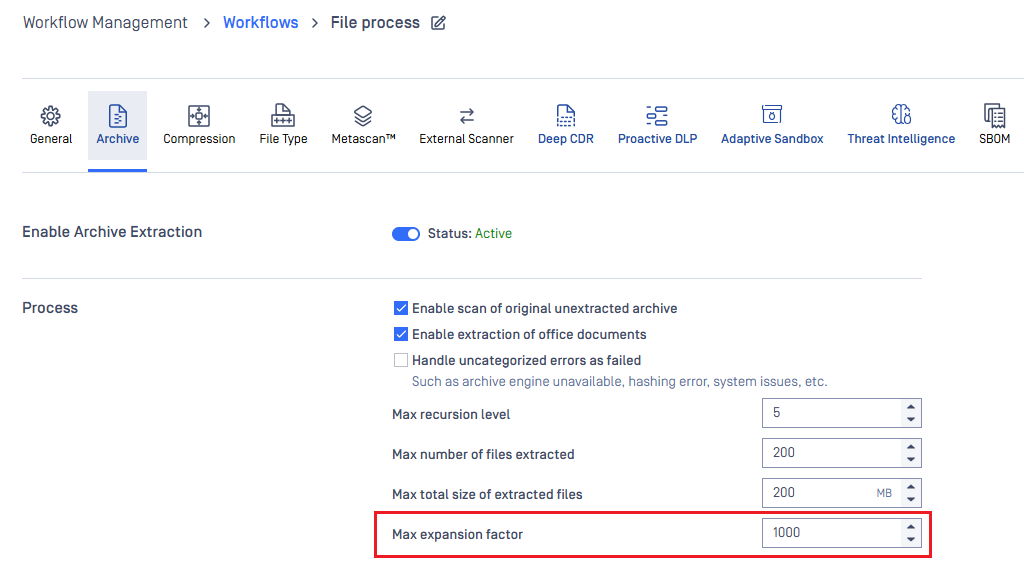Toggle the Enable Archive Extraction switch

click(x=406, y=234)
